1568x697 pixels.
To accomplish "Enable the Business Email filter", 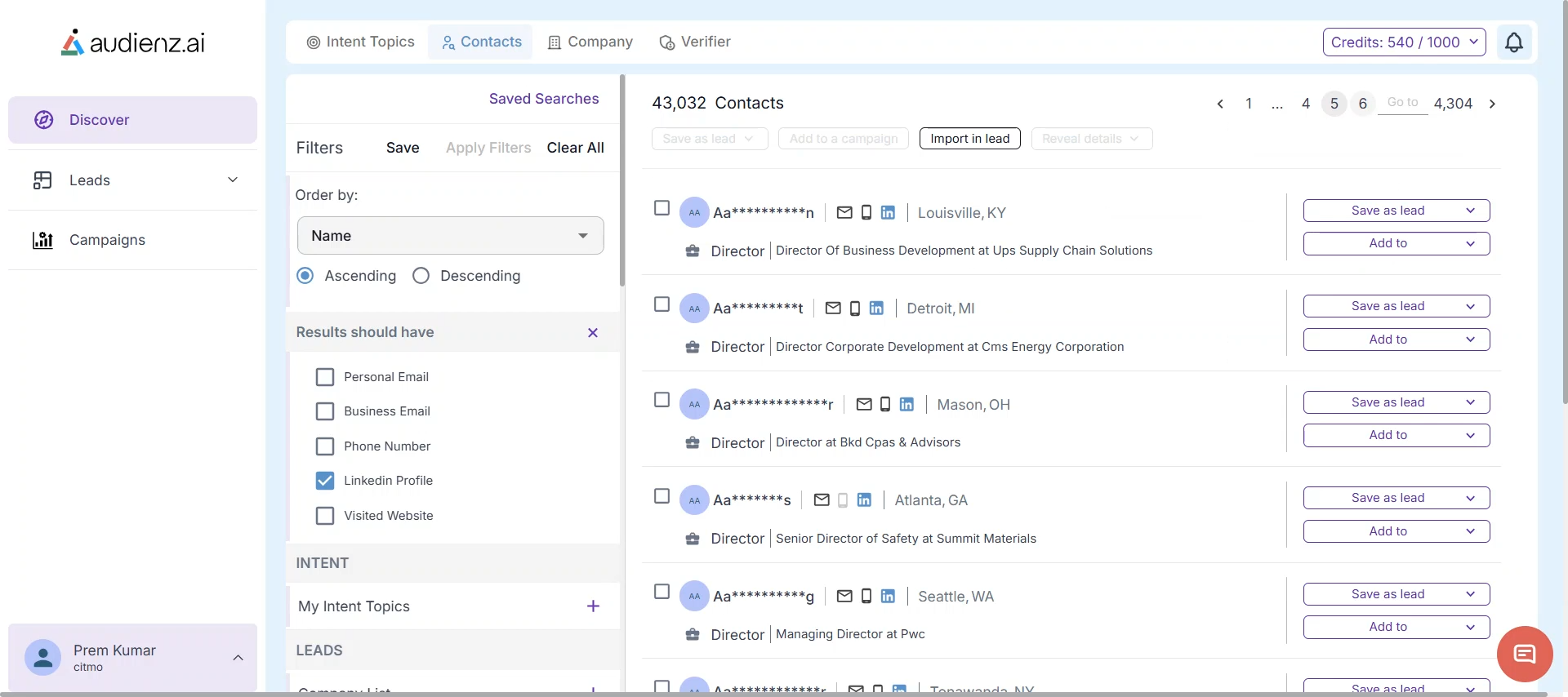I will click(x=325, y=411).
